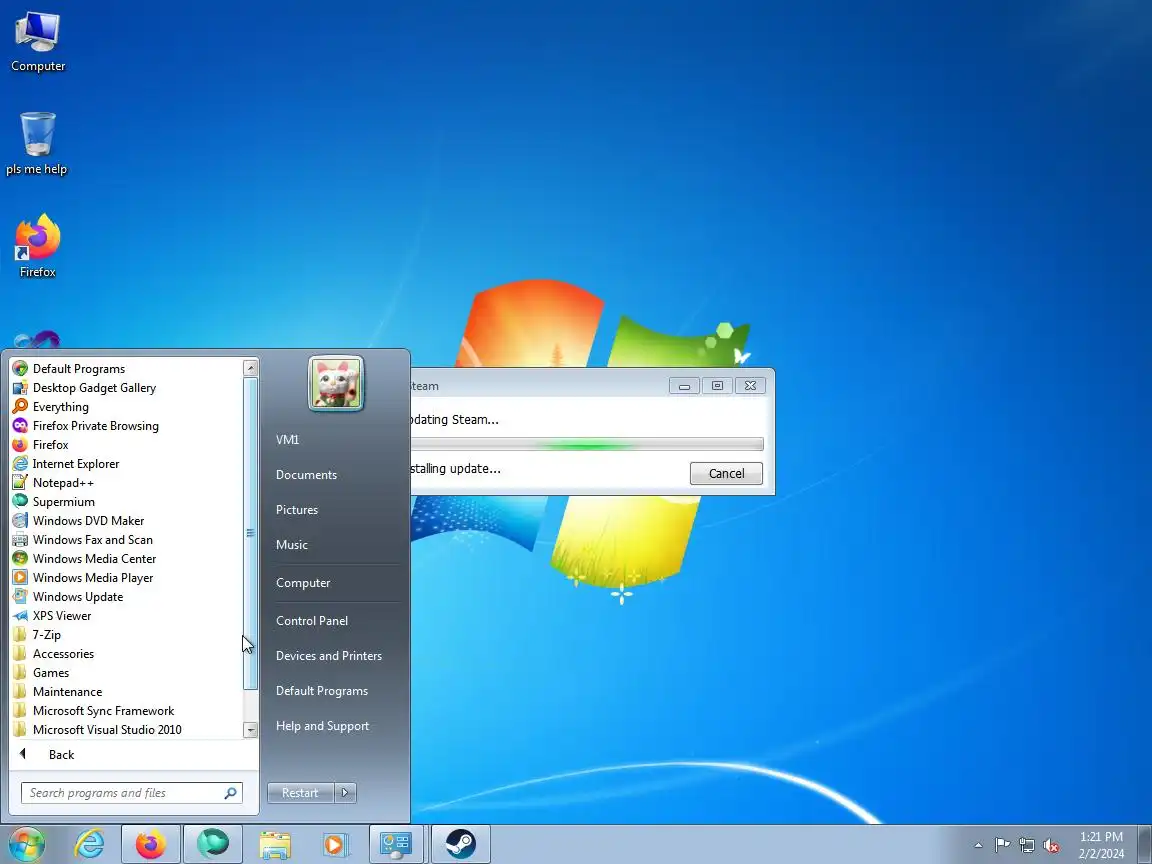Open Devices and Printers

coord(328,656)
